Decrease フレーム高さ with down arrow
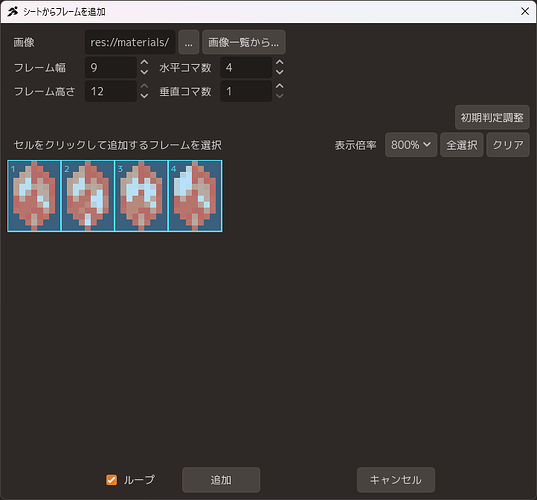The width and height of the screenshot is (537, 500). coord(145,96)
